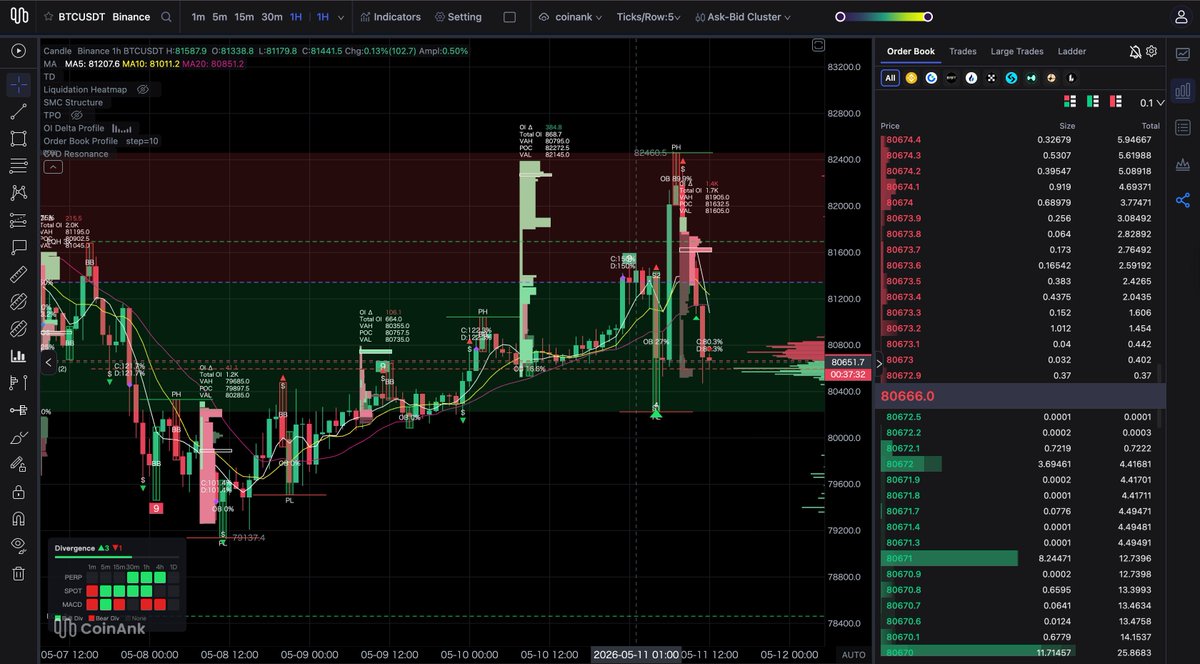Switch to the Trades tab

pos(963,51)
